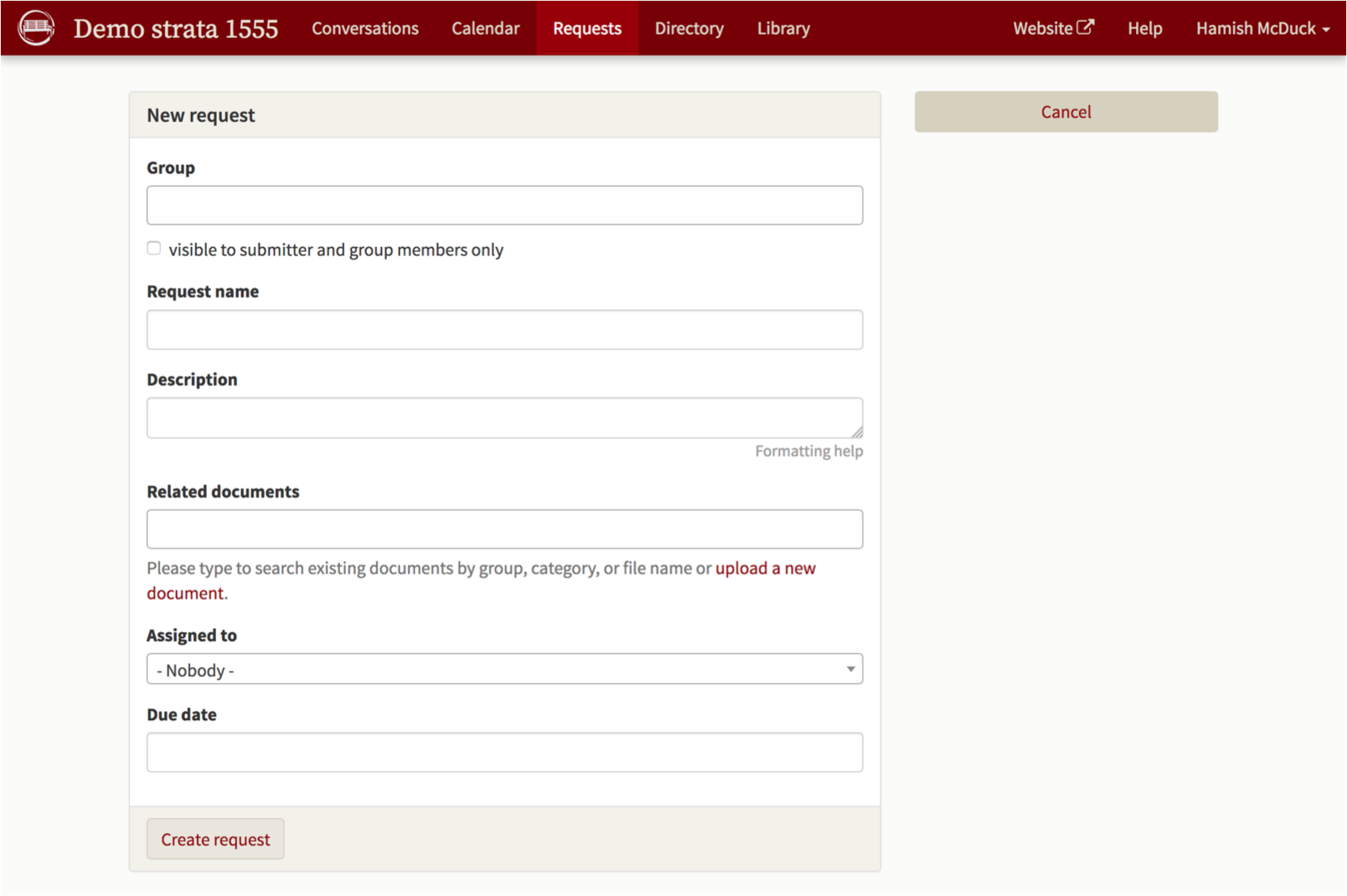Viewport: 1347px width, 896px height.
Task: Open the Library section
Action: pyautogui.click(x=782, y=28)
